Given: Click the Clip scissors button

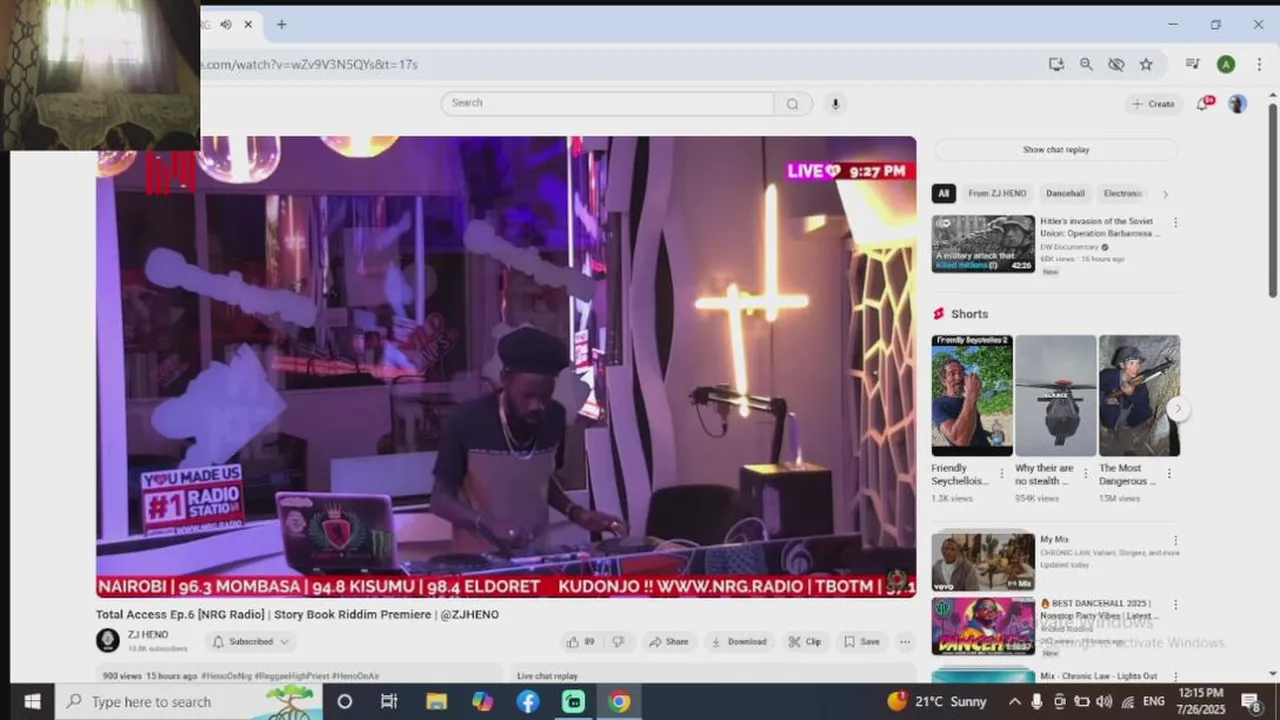Looking at the screenshot, I should 805,642.
